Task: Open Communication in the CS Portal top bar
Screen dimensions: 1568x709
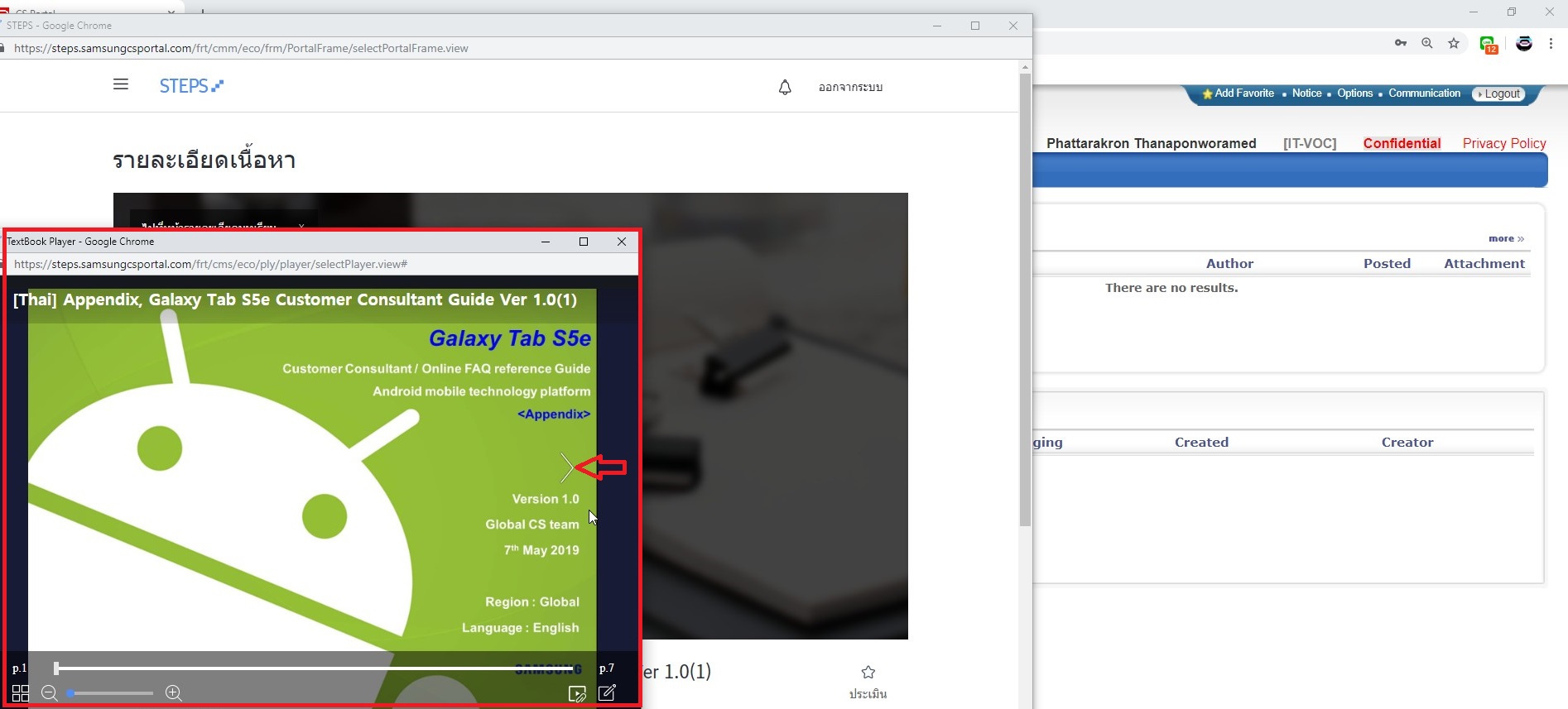Action: [1425, 93]
